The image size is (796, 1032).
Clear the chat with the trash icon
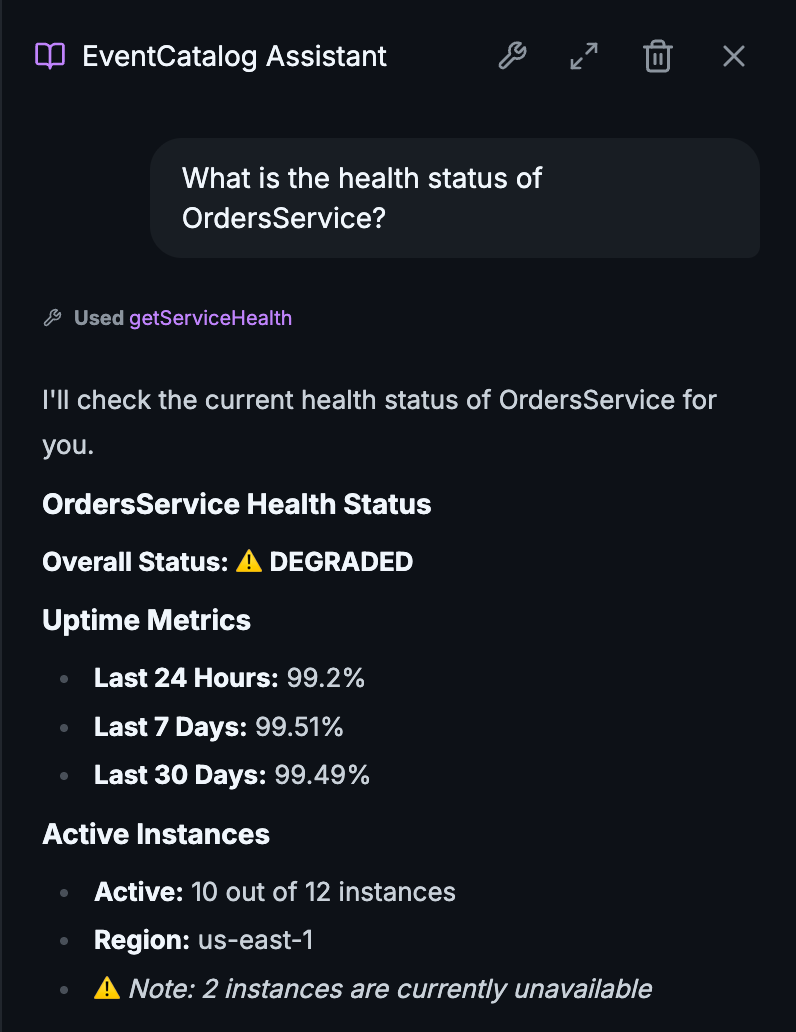(x=657, y=56)
